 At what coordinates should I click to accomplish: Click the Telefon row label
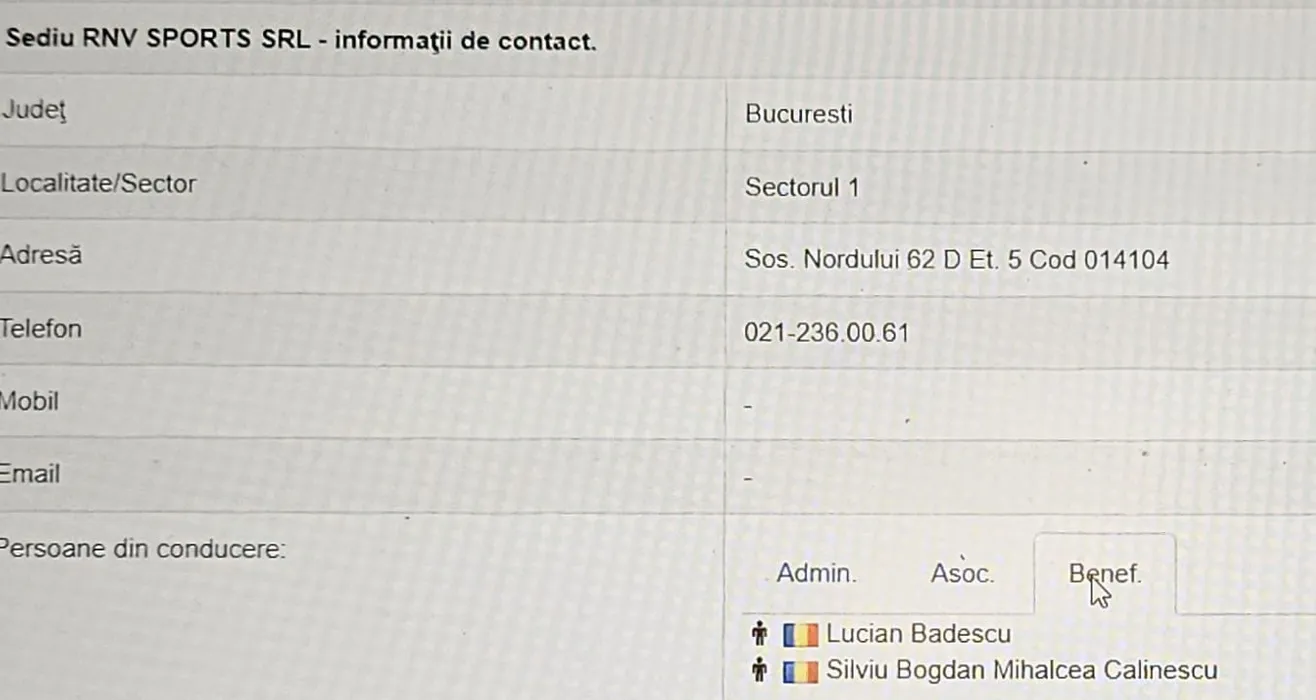point(41,328)
